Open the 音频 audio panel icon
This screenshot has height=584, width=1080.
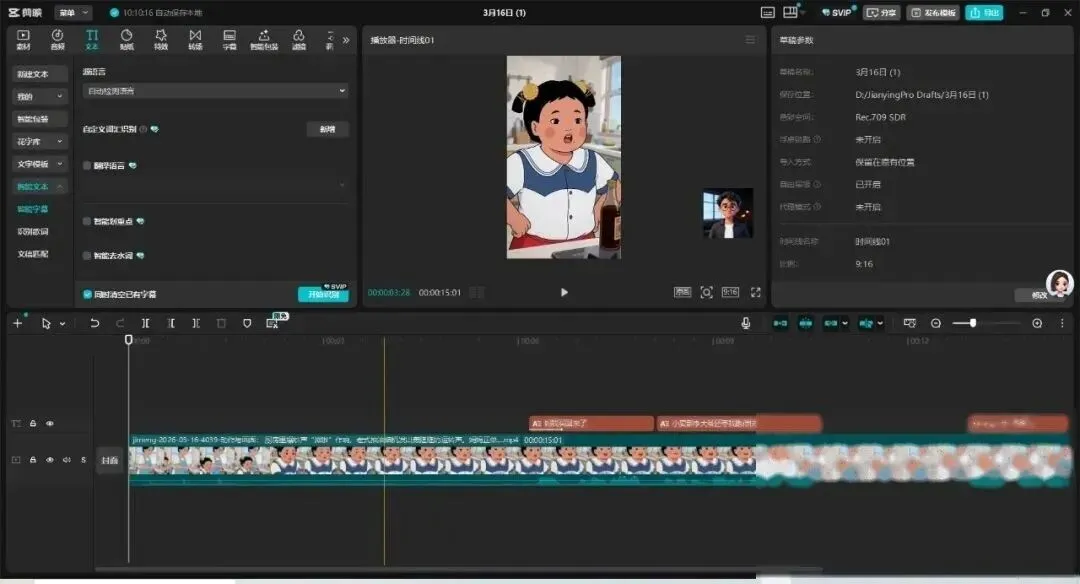pyautogui.click(x=57, y=39)
